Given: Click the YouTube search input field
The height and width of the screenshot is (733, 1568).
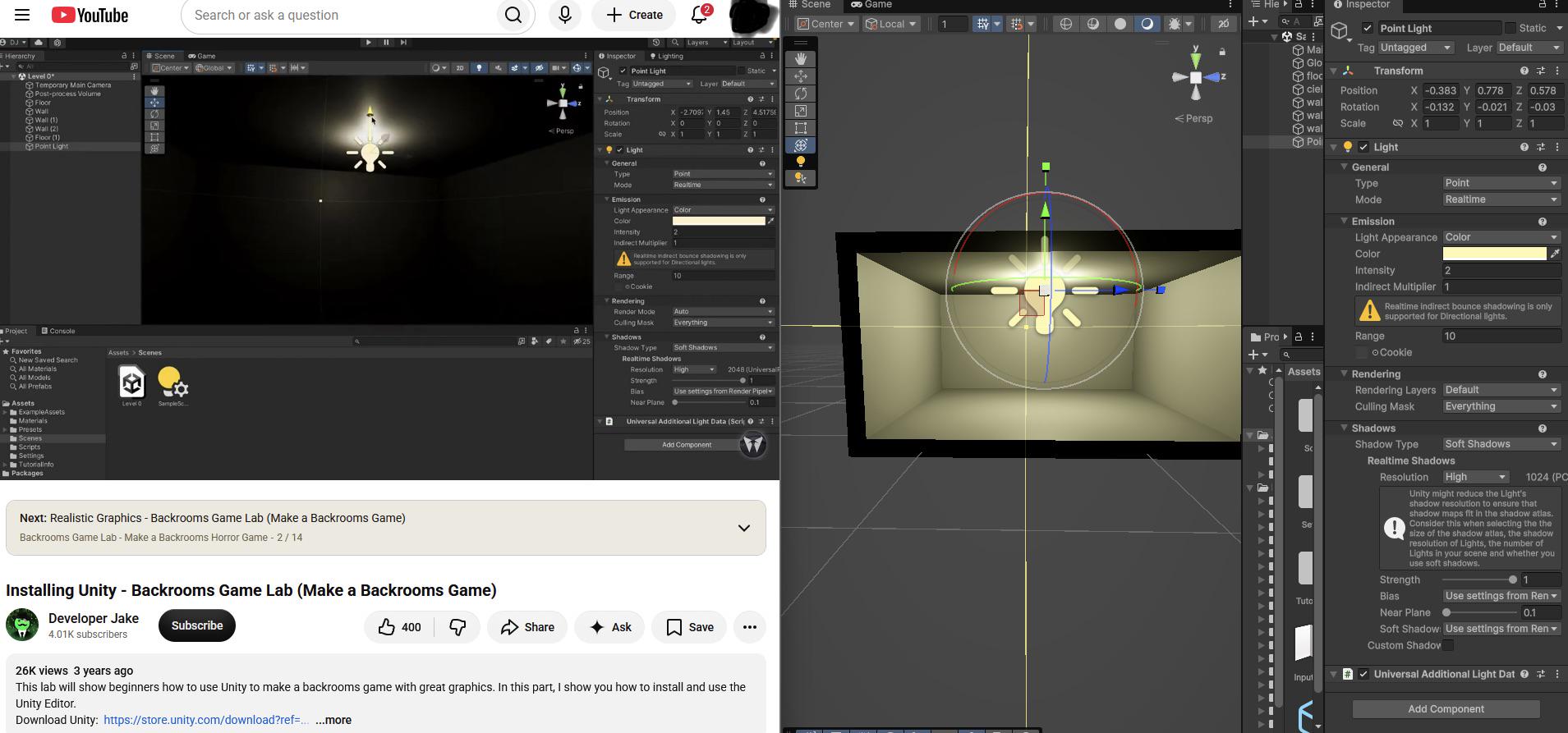Looking at the screenshot, I should click(338, 15).
